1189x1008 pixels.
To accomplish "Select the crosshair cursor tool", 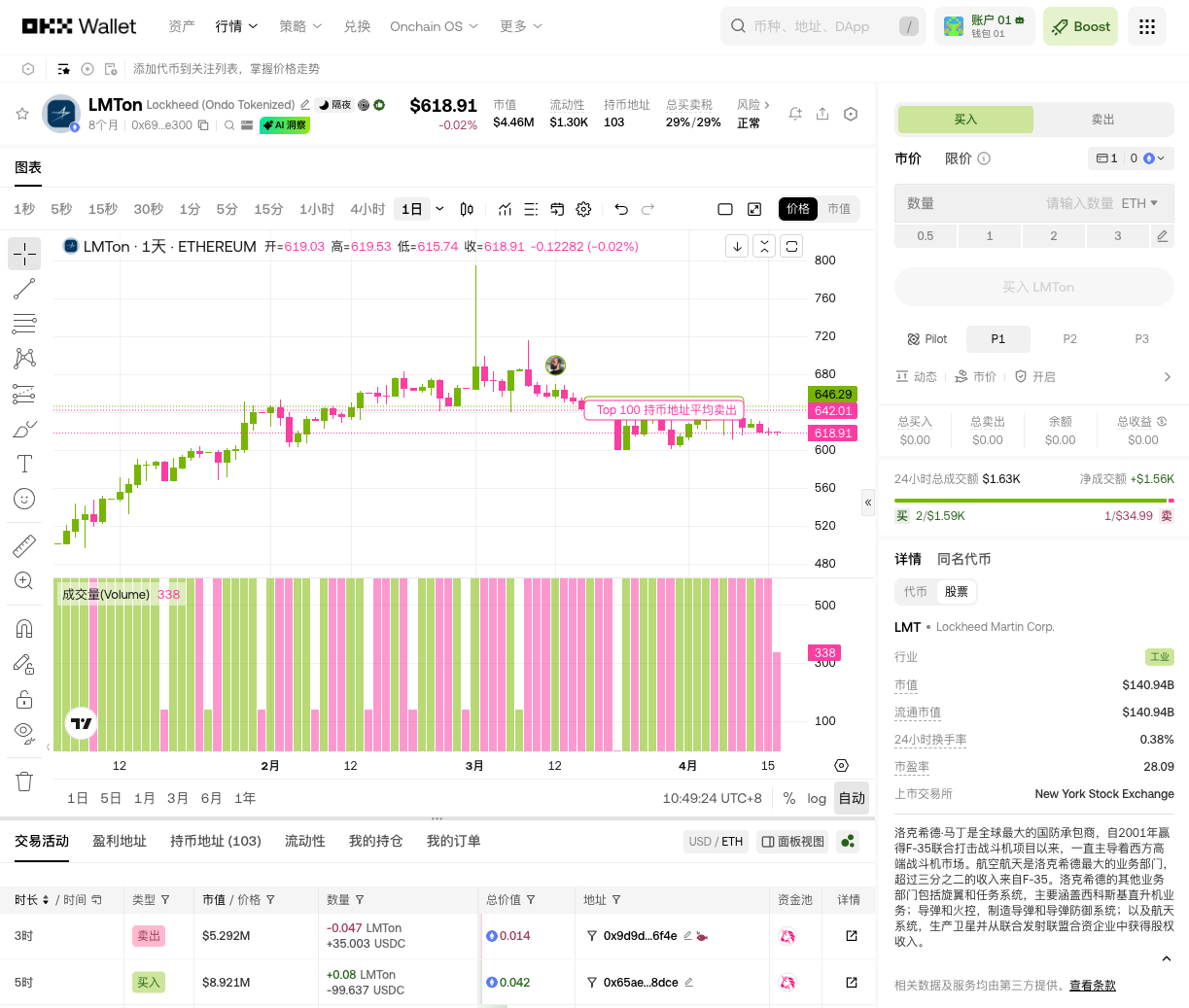I will click(x=23, y=255).
